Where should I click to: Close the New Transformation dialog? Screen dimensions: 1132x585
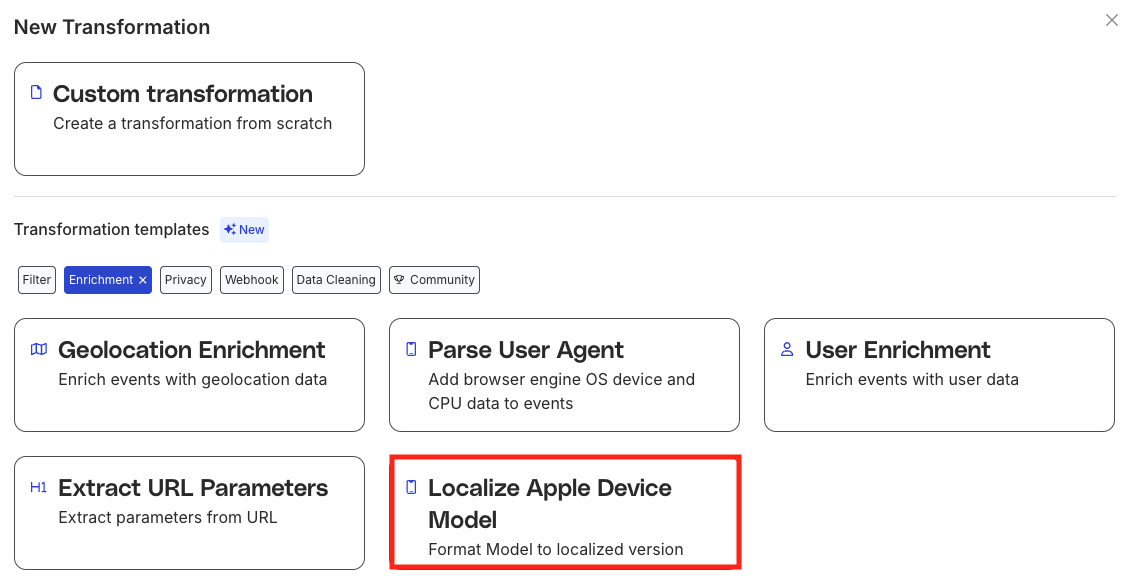1112,20
